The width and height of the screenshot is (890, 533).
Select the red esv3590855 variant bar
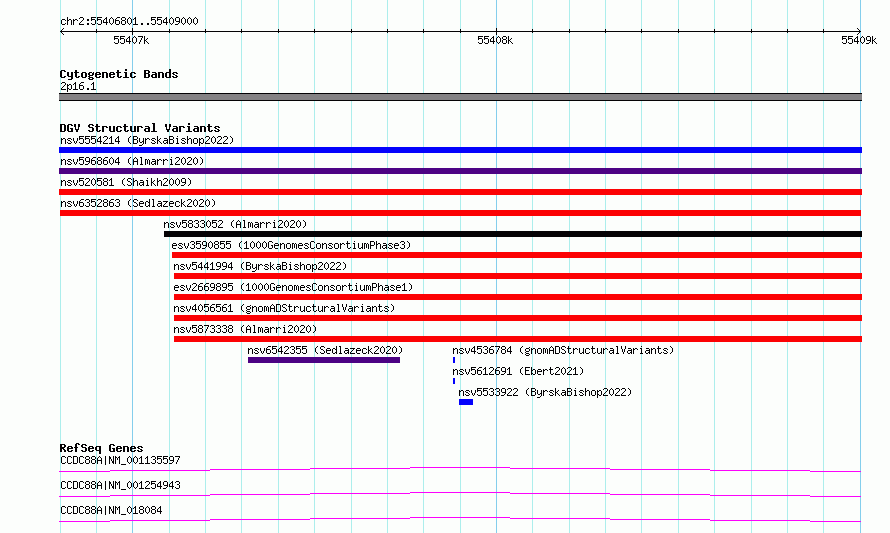tap(517, 255)
